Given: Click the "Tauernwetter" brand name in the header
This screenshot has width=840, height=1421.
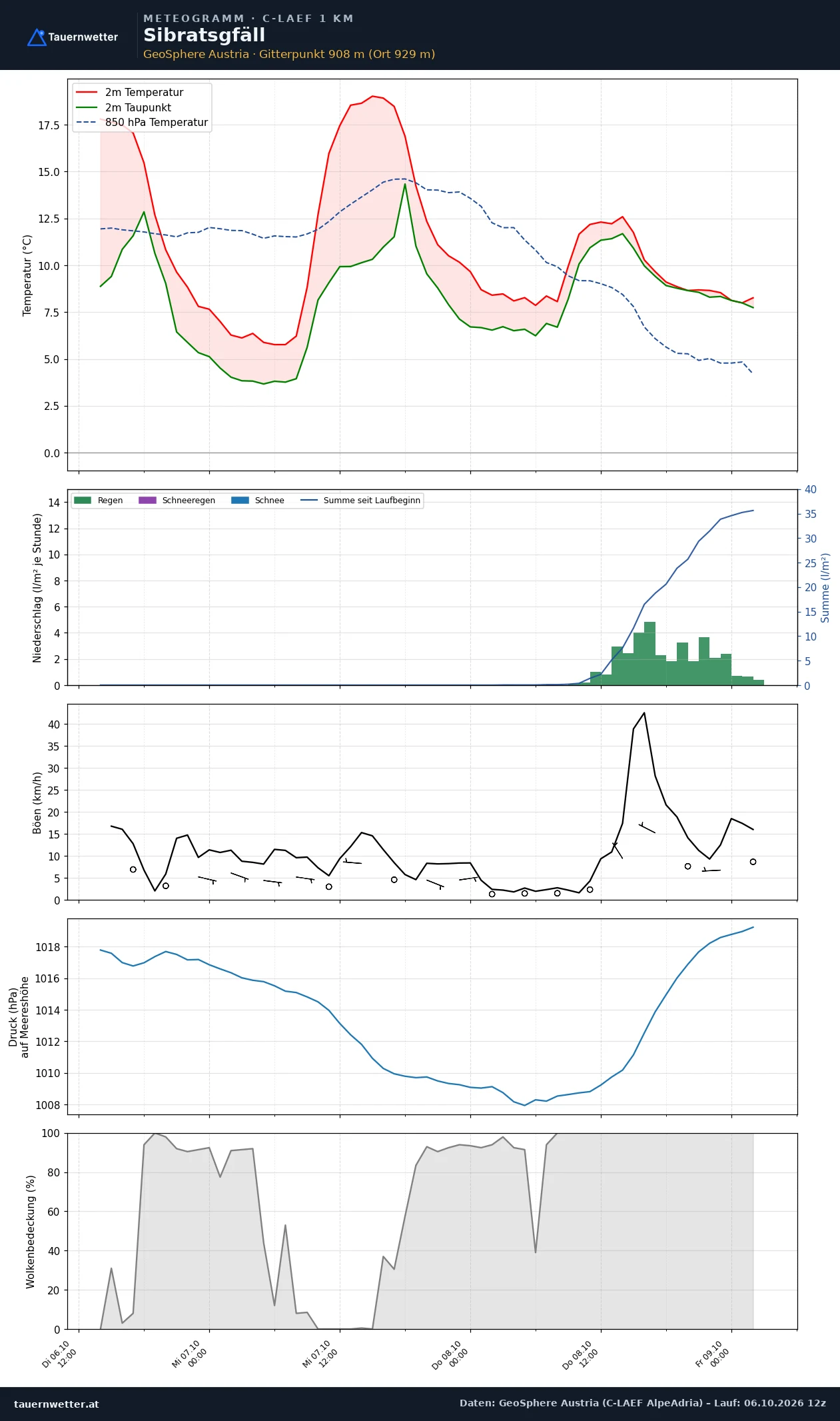Looking at the screenshot, I should [83, 37].
